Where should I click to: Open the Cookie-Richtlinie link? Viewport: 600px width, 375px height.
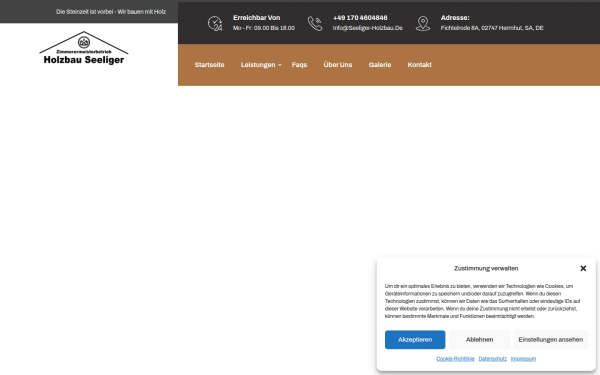click(455, 359)
